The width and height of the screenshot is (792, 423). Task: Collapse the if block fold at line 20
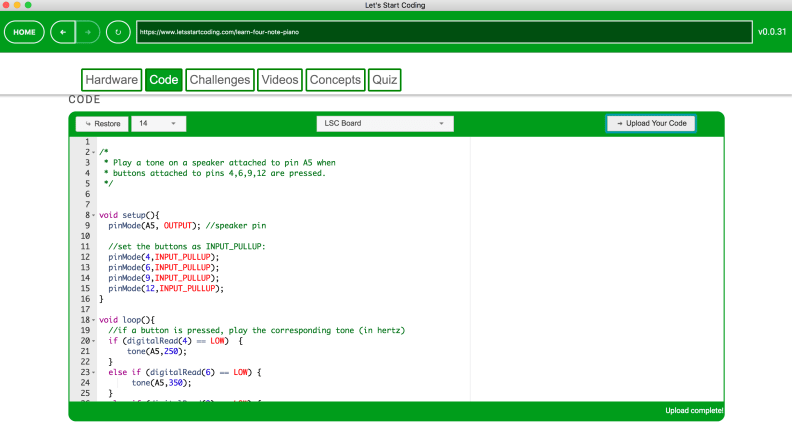(93, 341)
